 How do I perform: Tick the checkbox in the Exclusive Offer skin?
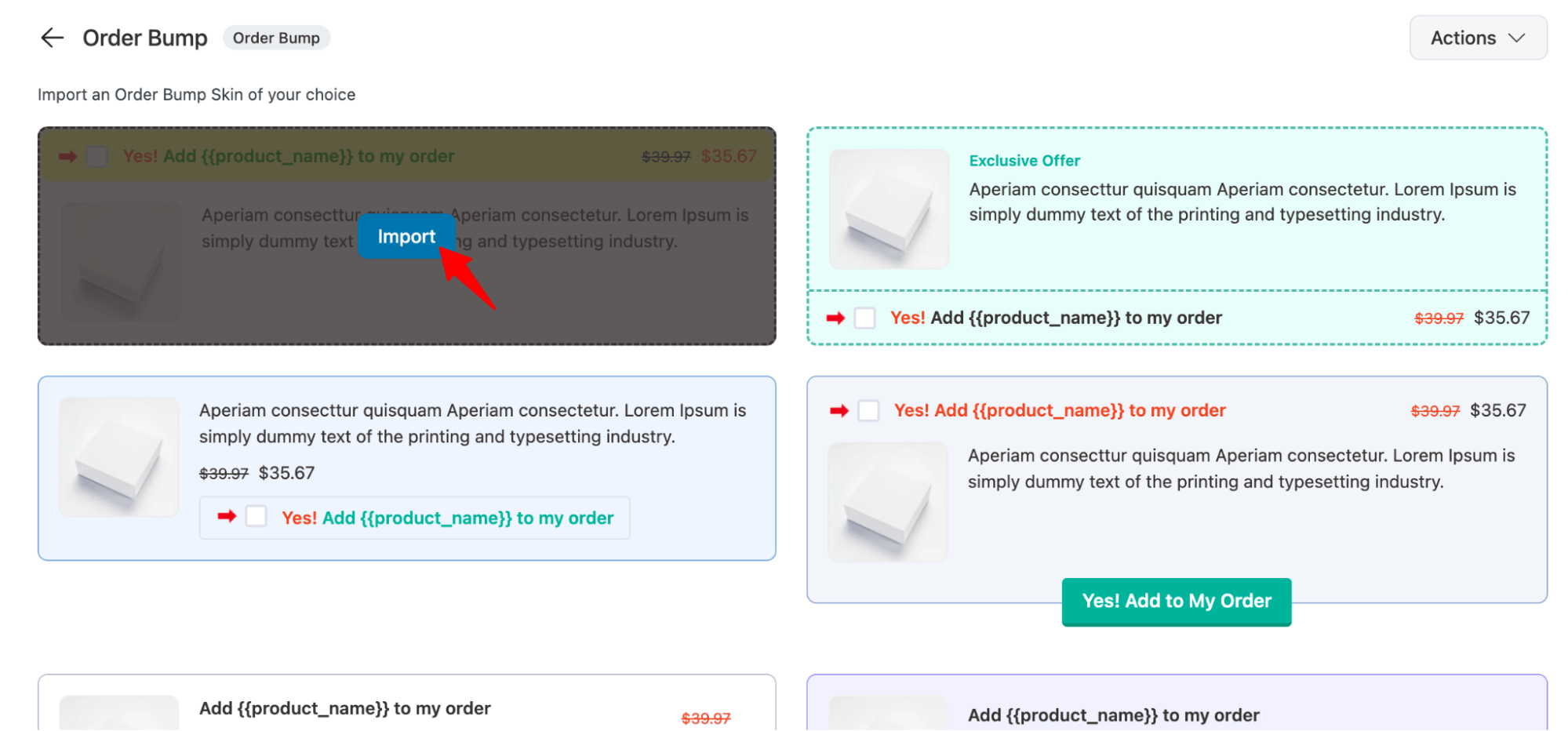865,318
